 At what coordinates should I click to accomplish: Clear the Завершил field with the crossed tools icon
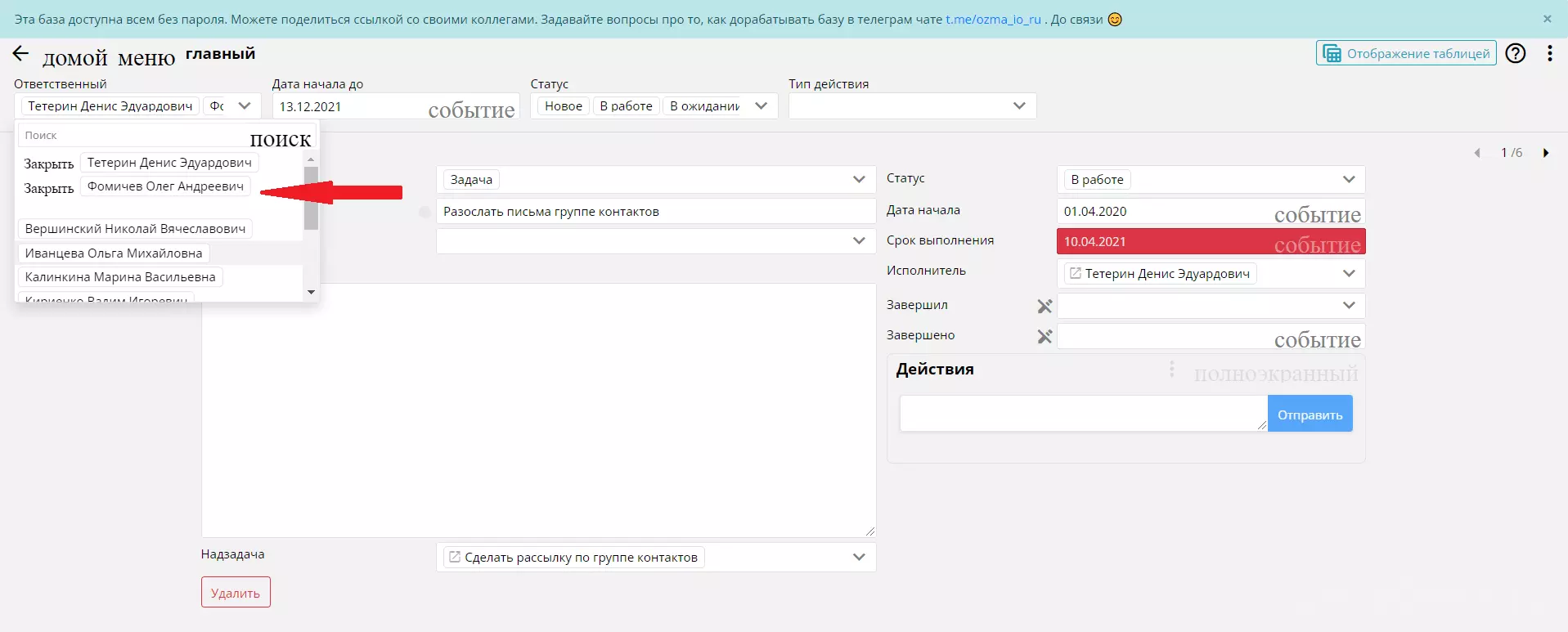click(1045, 306)
